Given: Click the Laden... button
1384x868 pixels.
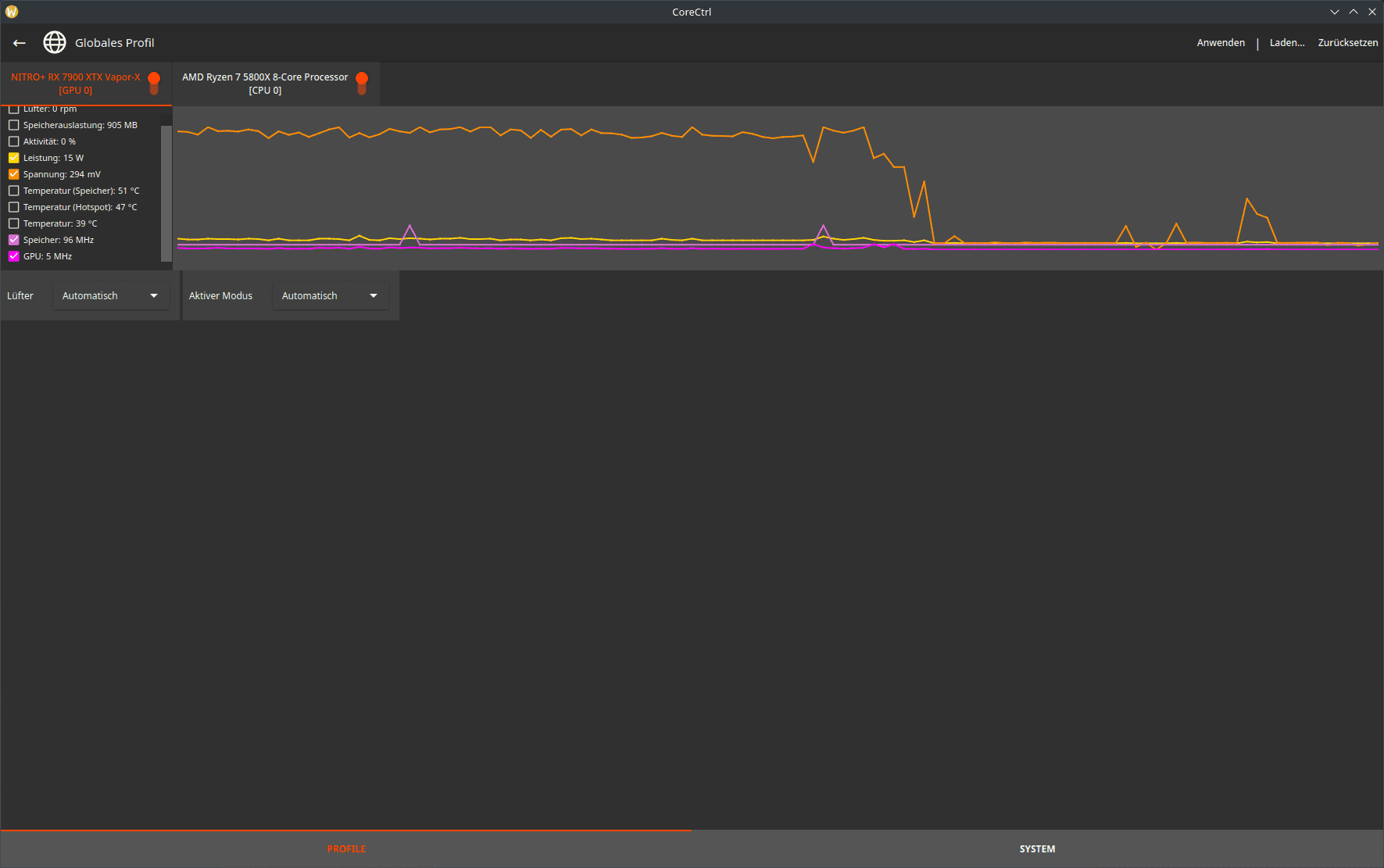Looking at the screenshot, I should pos(1287,43).
